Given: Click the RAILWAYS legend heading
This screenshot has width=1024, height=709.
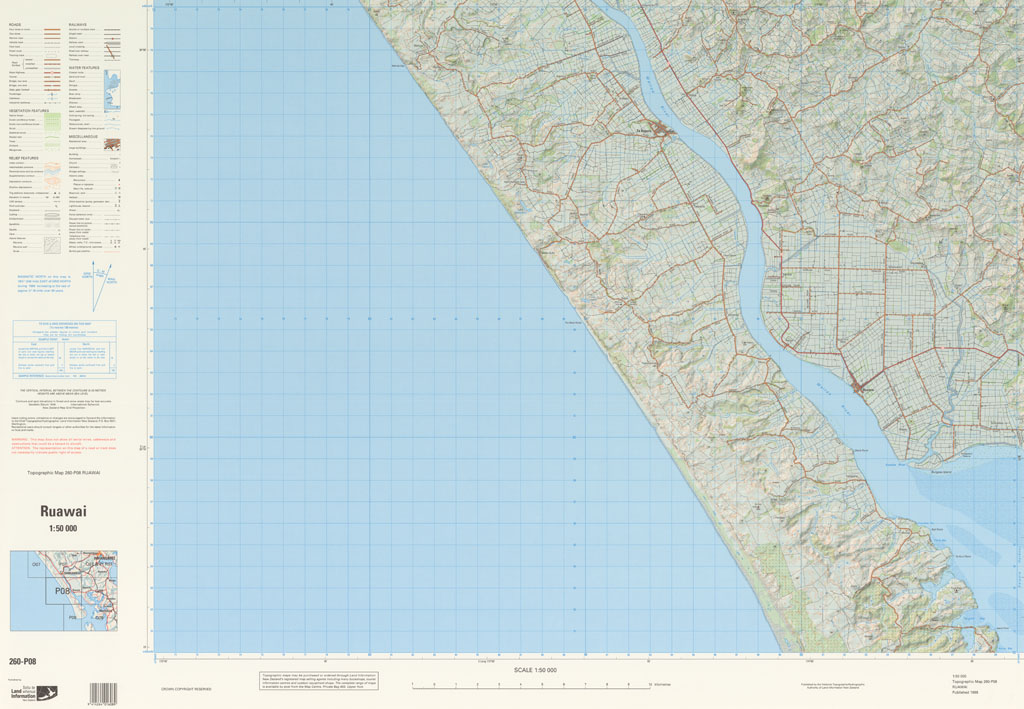Looking at the screenshot, I should [78, 23].
